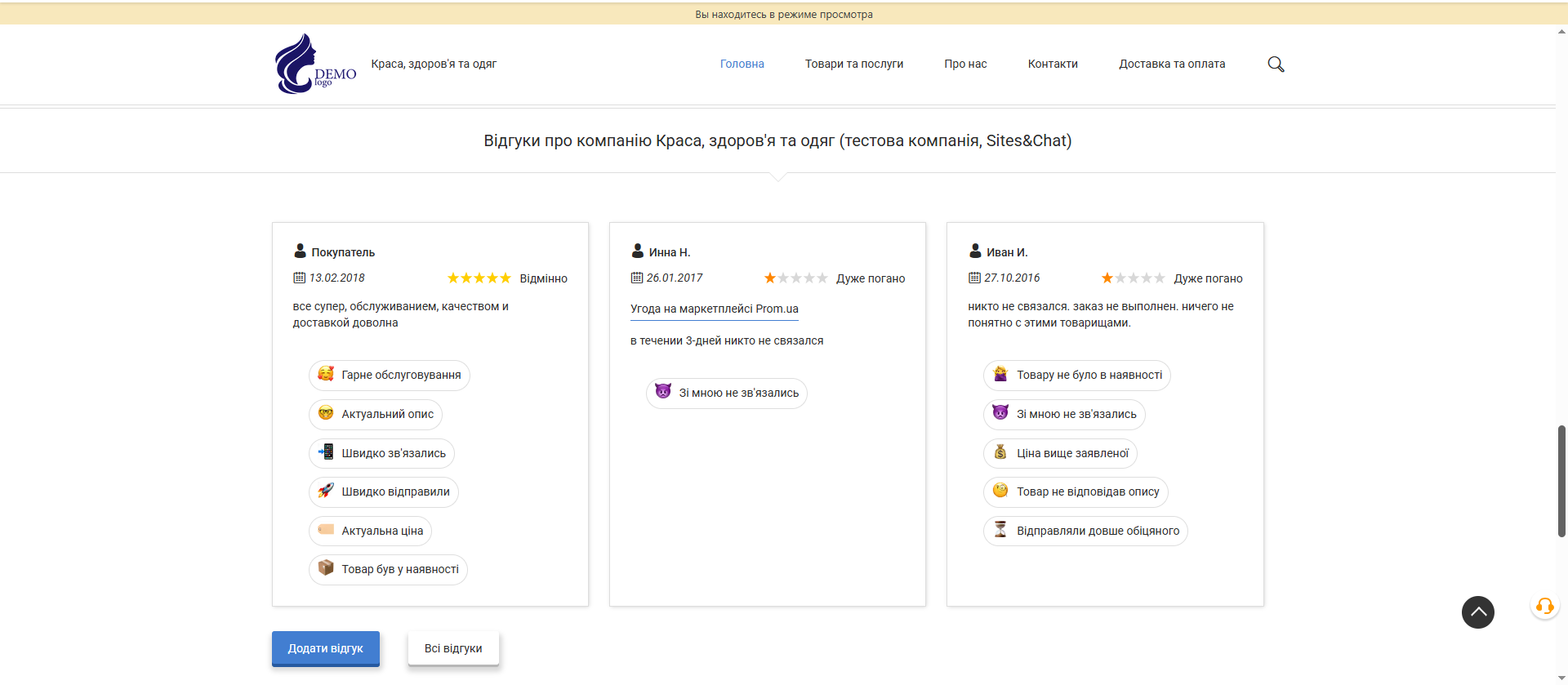The height and width of the screenshot is (685, 1568).
Task: Open the search magnifier icon
Action: 1276,64
